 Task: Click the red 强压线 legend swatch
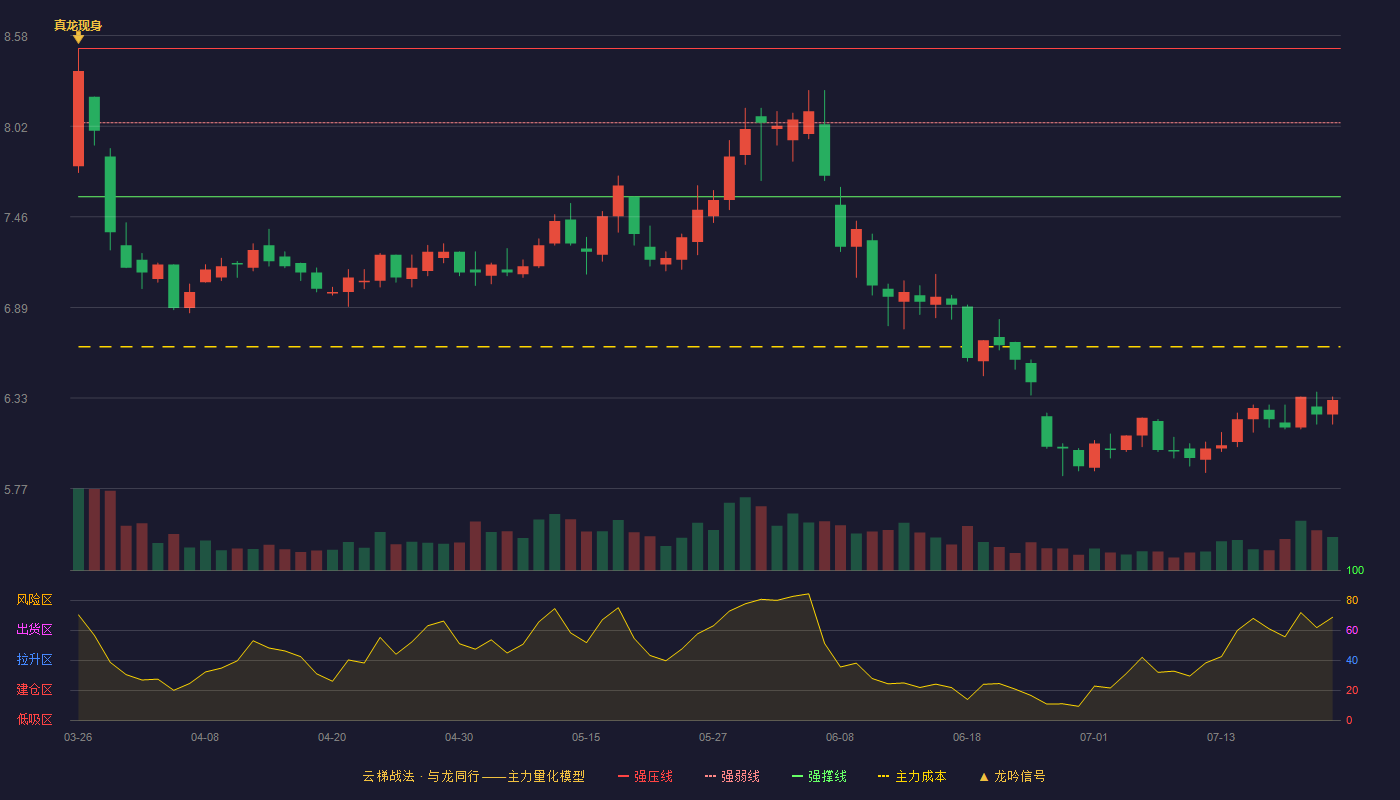tap(623, 776)
